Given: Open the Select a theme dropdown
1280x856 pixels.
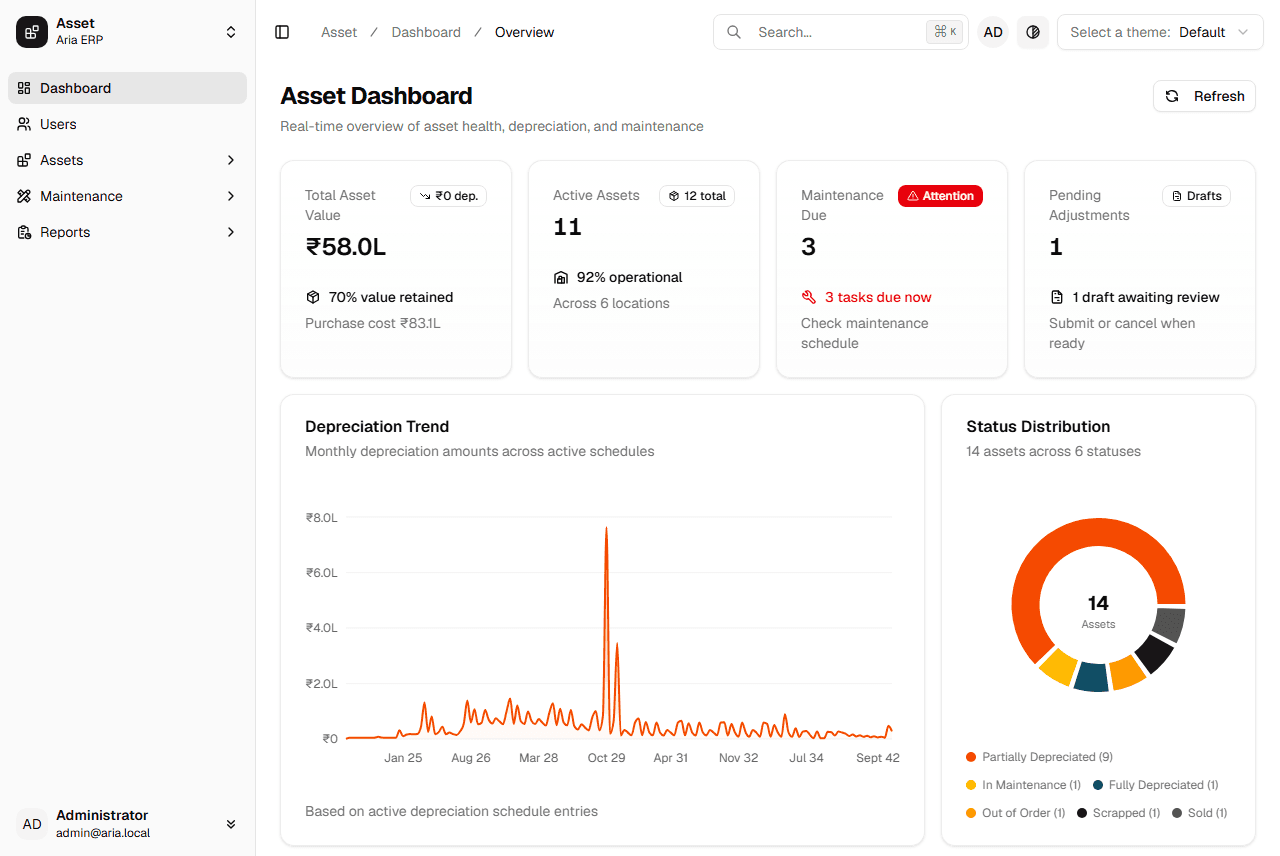Looking at the screenshot, I should 1160,32.
